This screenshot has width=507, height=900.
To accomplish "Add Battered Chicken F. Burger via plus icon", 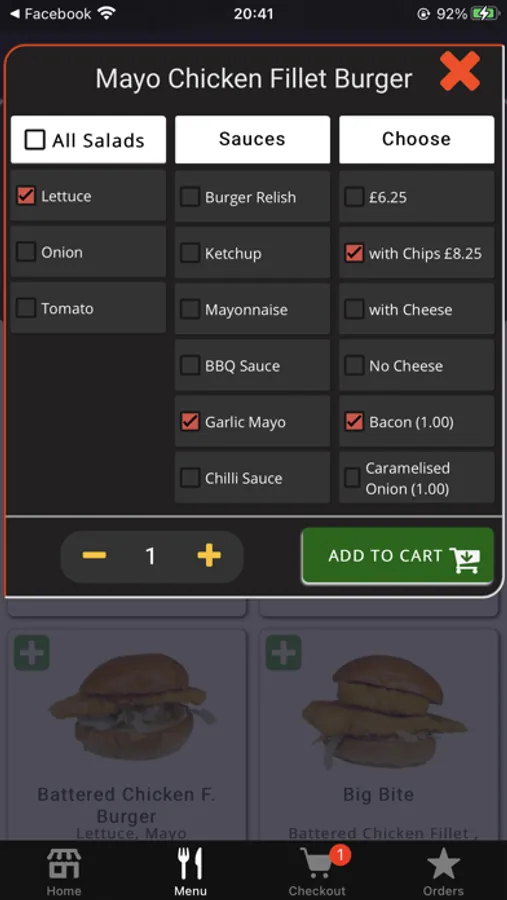I will tap(32, 653).
